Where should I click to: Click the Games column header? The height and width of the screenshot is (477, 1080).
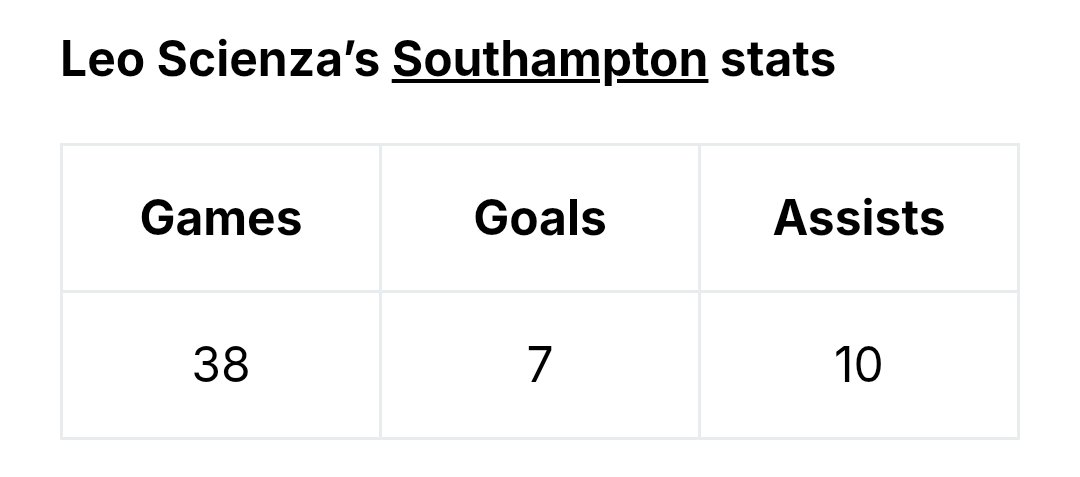(x=221, y=218)
